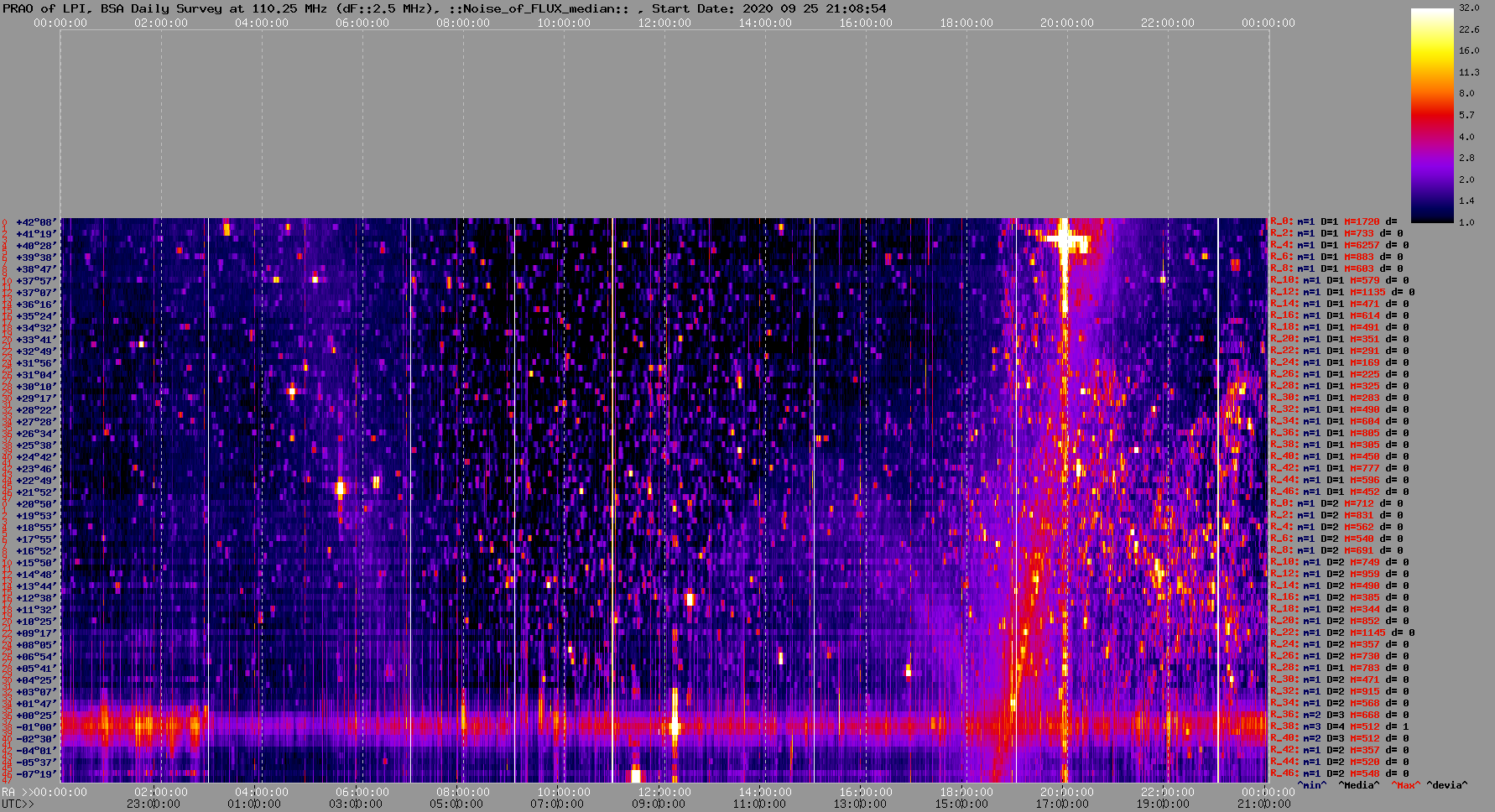The image size is (1495, 812).
Task: Click the declination label -04°01'
Action: (36, 751)
